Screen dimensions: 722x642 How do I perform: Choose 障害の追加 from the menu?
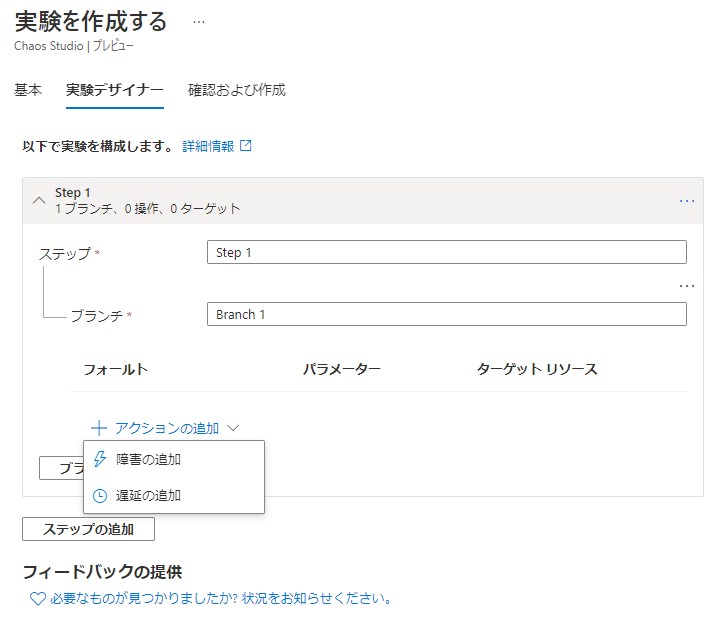(174, 459)
